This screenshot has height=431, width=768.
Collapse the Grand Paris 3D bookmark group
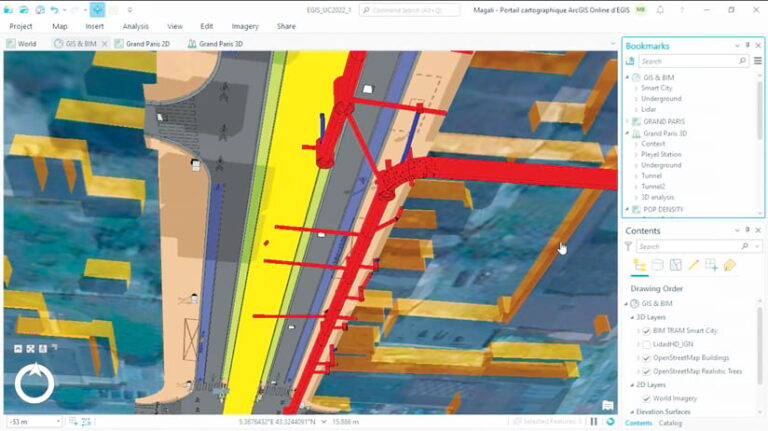[627, 133]
